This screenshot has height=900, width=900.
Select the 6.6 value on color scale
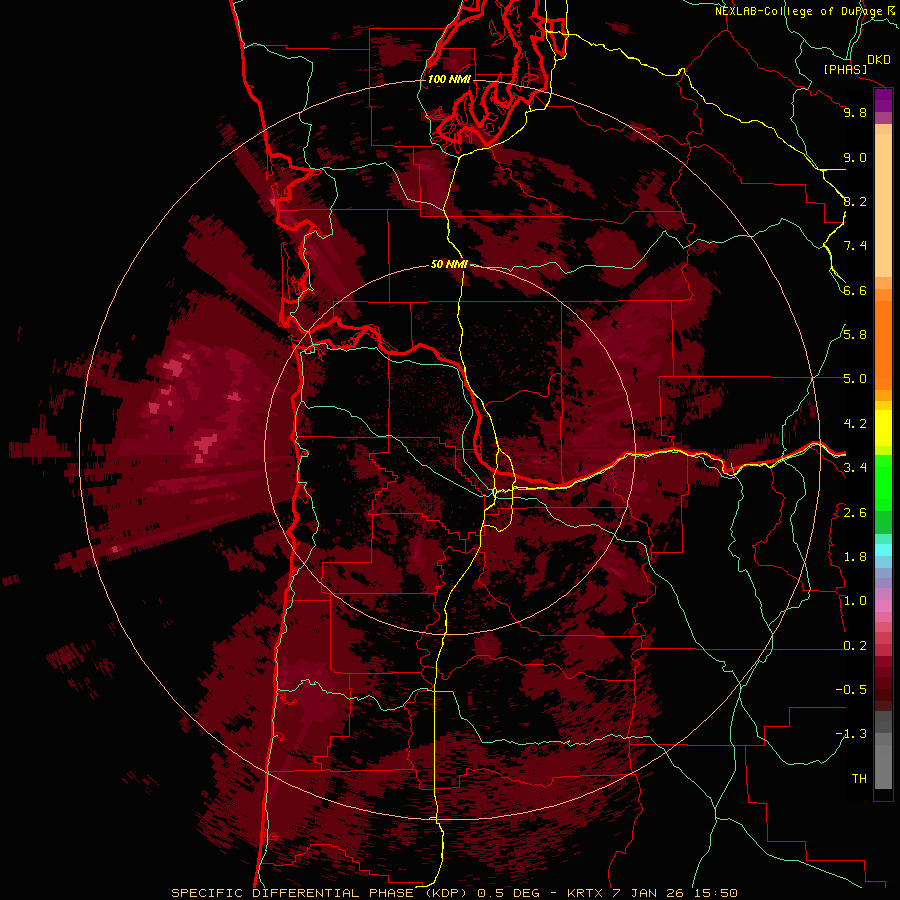[x=855, y=290]
